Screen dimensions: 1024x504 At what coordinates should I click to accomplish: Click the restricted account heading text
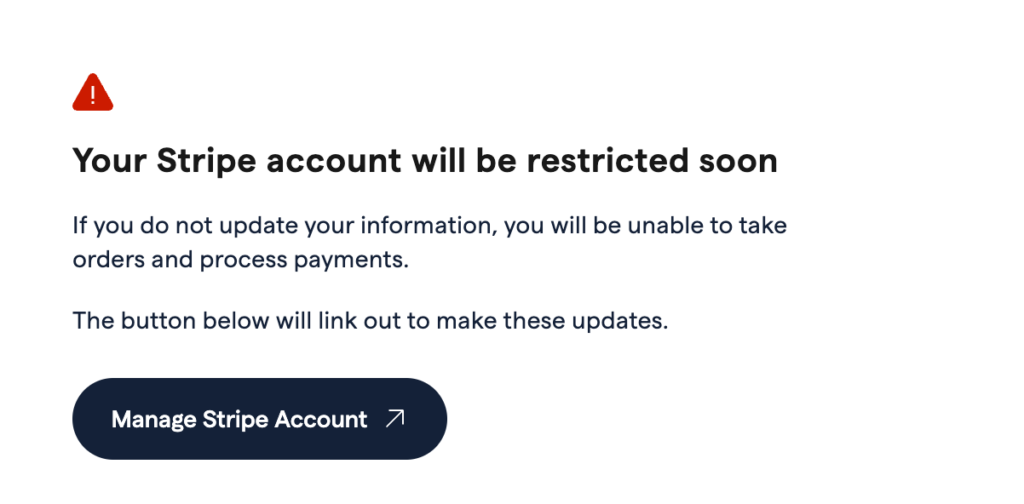pyautogui.click(x=424, y=161)
